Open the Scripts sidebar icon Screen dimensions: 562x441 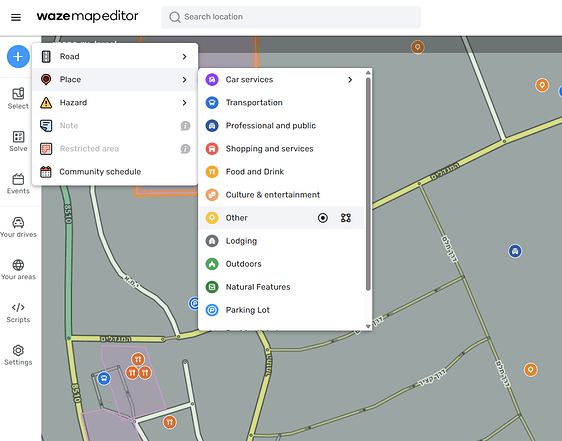coord(18,312)
